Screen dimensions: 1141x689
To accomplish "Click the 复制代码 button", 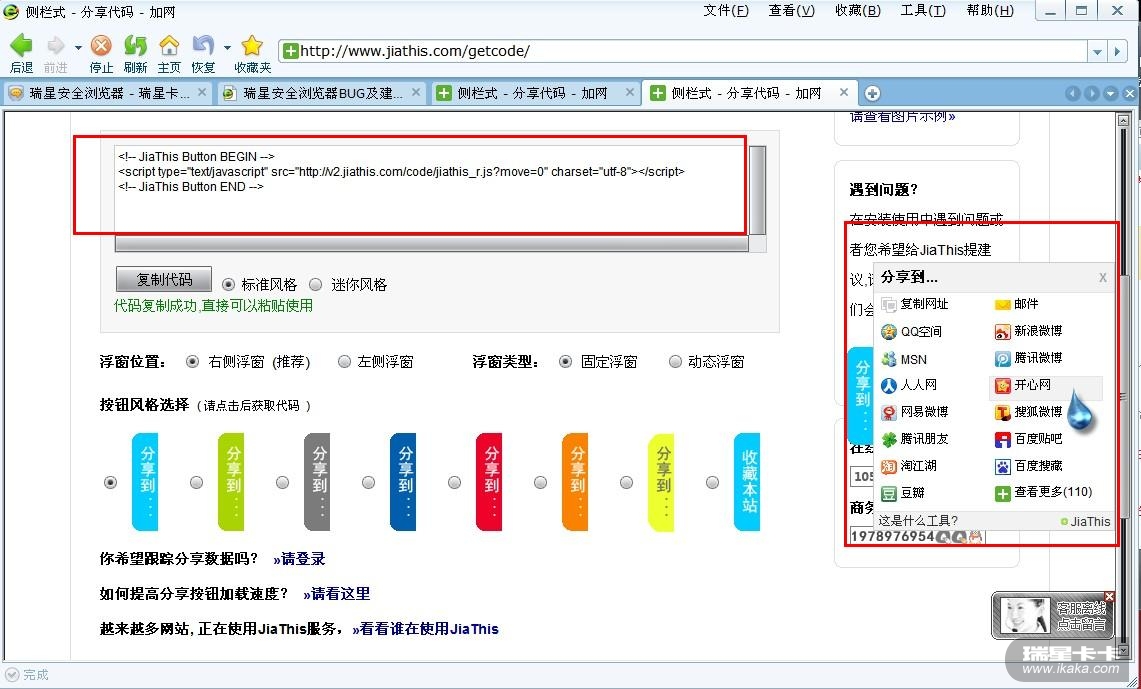I will click(164, 279).
